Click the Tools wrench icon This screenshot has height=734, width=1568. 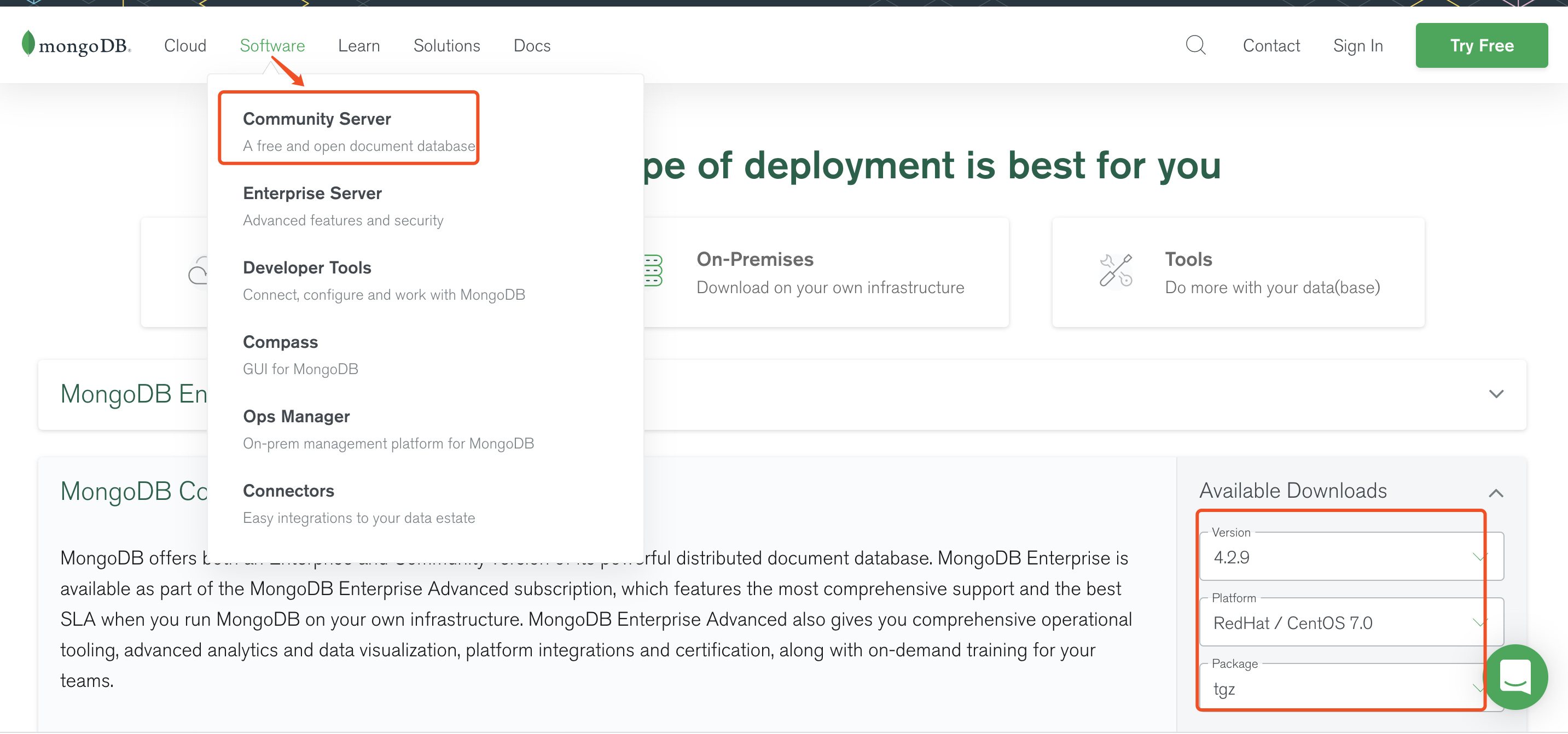tap(1115, 271)
